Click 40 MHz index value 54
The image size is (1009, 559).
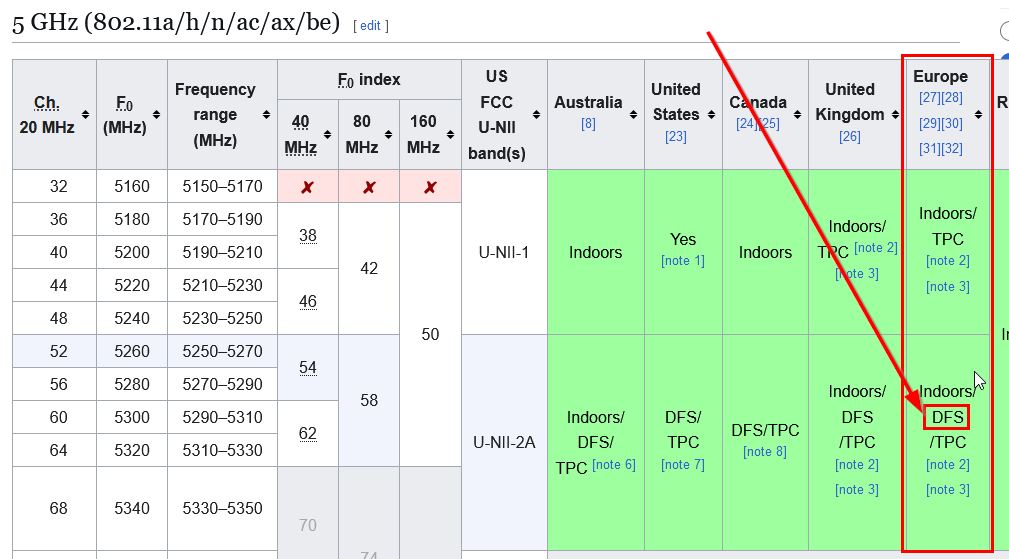coord(308,368)
